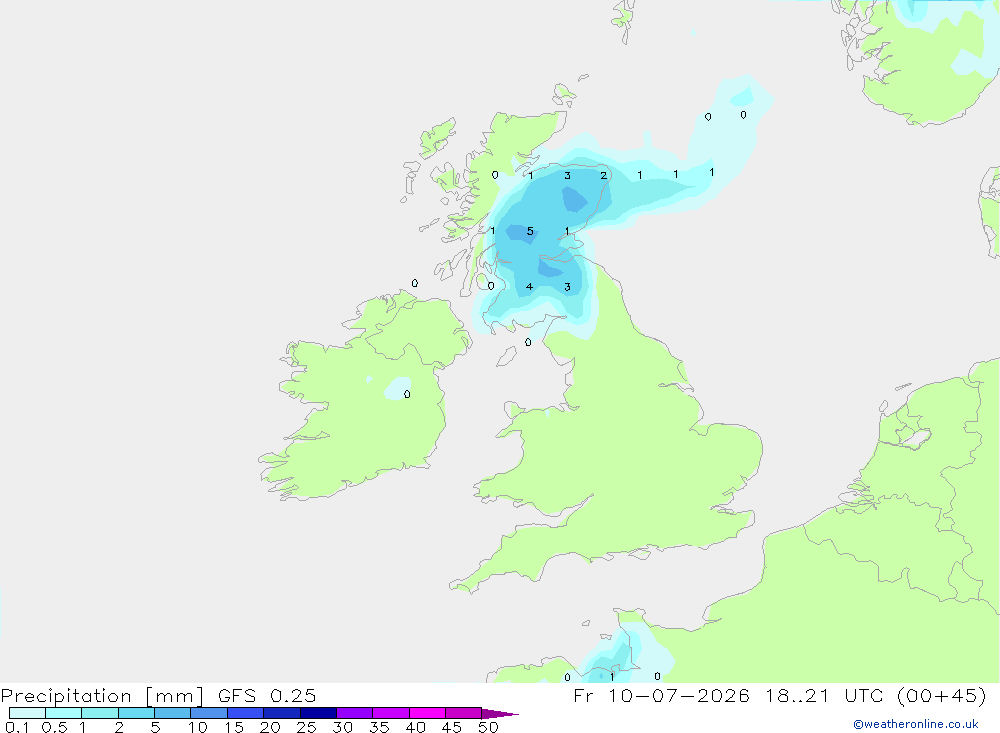Click the 10–15 mm legend swatch

coord(209,713)
